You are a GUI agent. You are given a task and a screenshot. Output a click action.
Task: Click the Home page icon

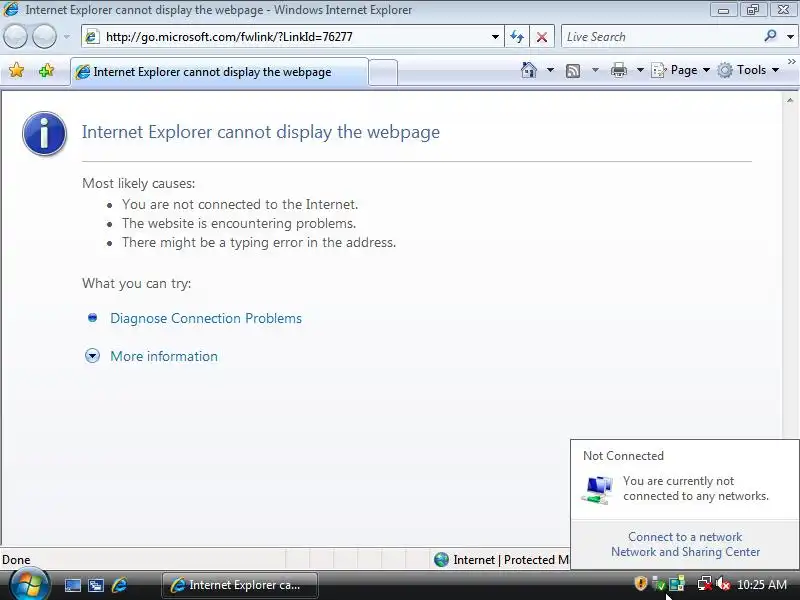[529, 70]
